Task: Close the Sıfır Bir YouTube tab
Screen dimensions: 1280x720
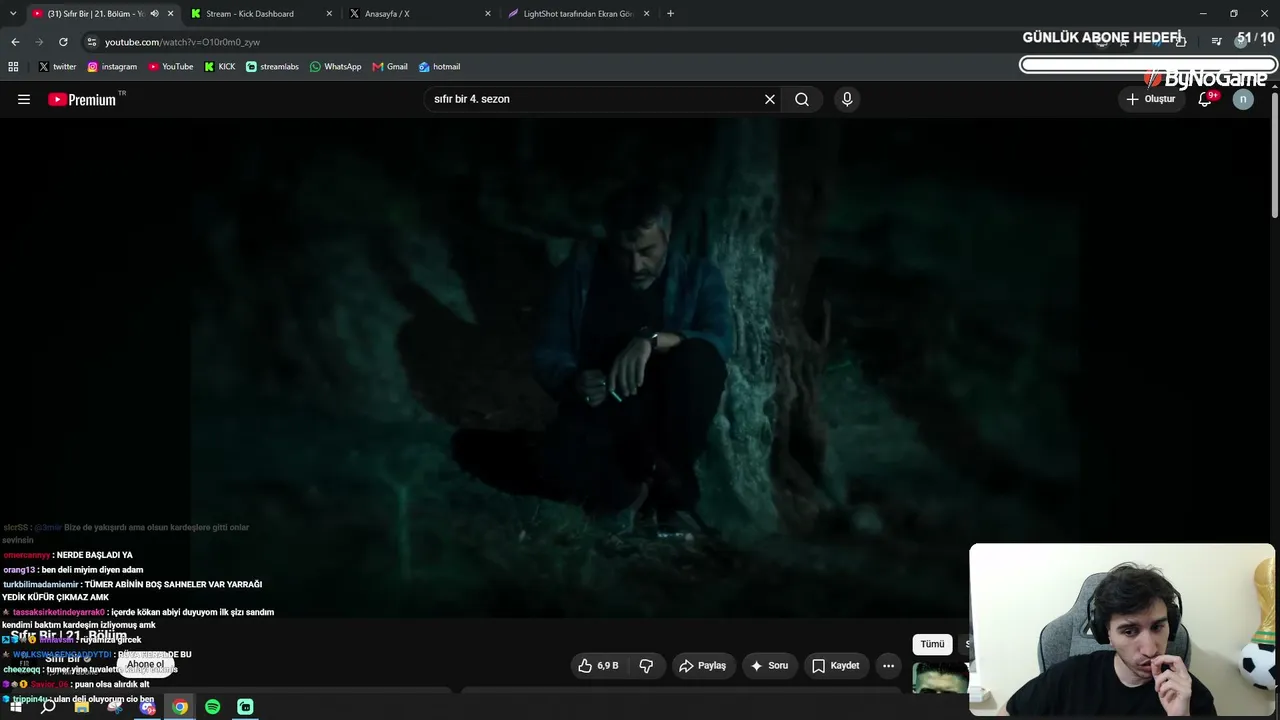Action: [x=171, y=14]
